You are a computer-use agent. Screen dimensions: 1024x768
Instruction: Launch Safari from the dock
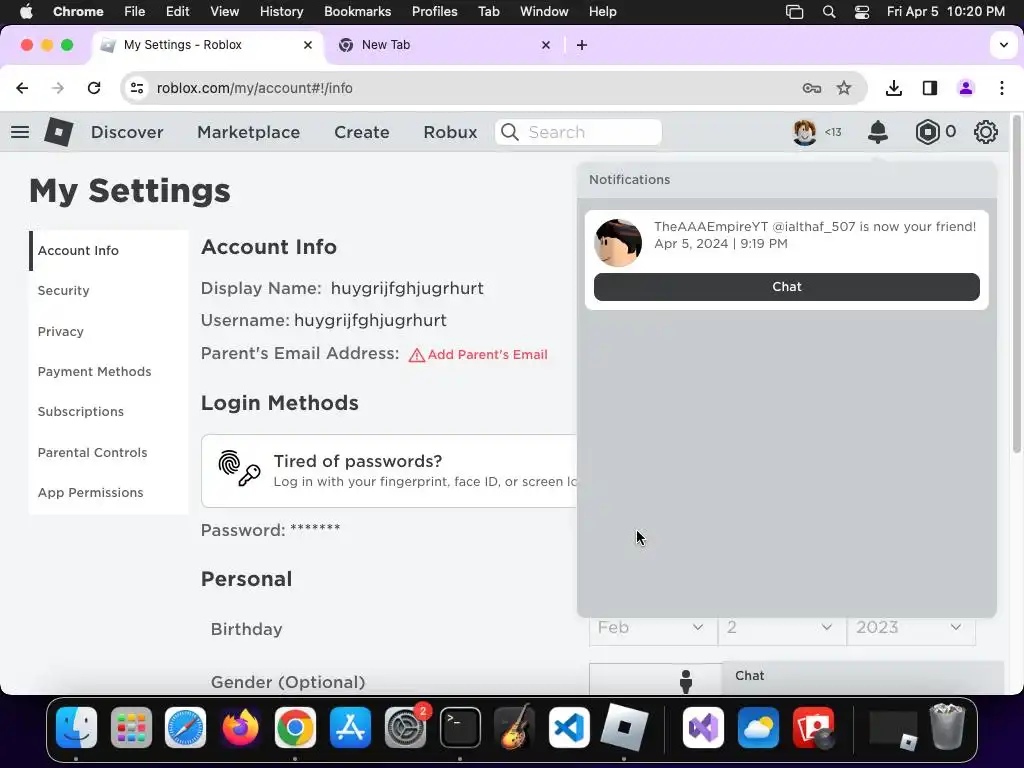[185, 727]
